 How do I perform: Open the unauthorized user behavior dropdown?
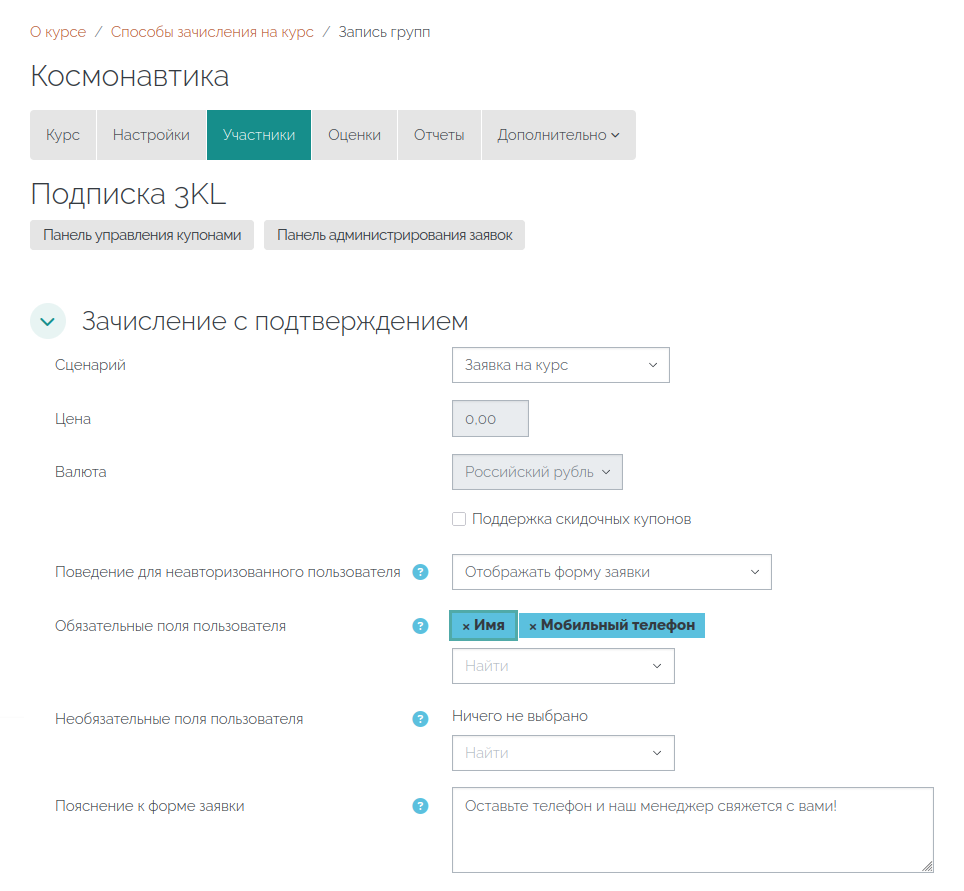point(612,572)
